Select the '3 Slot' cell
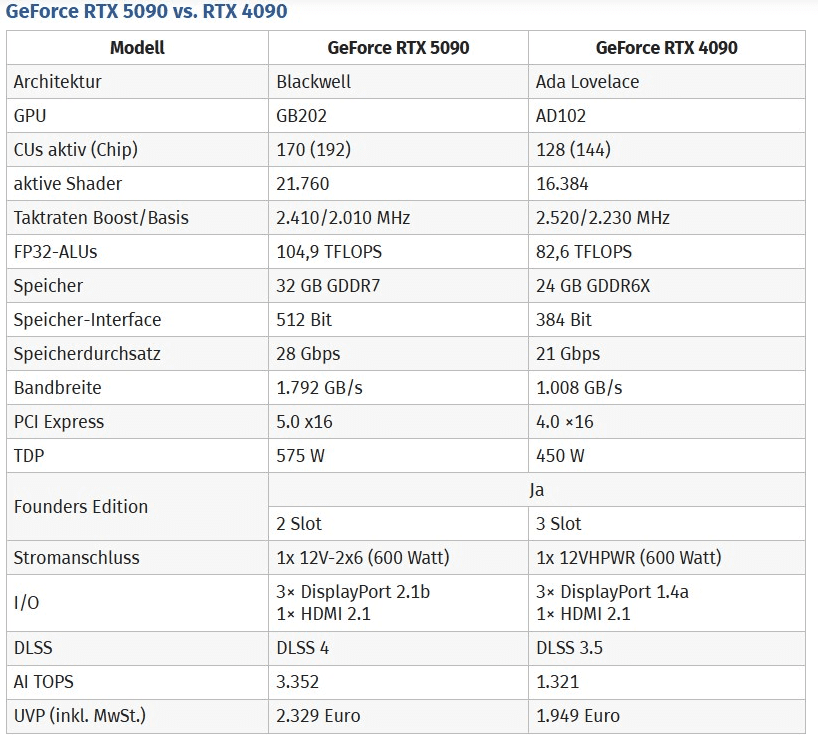 (558, 523)
